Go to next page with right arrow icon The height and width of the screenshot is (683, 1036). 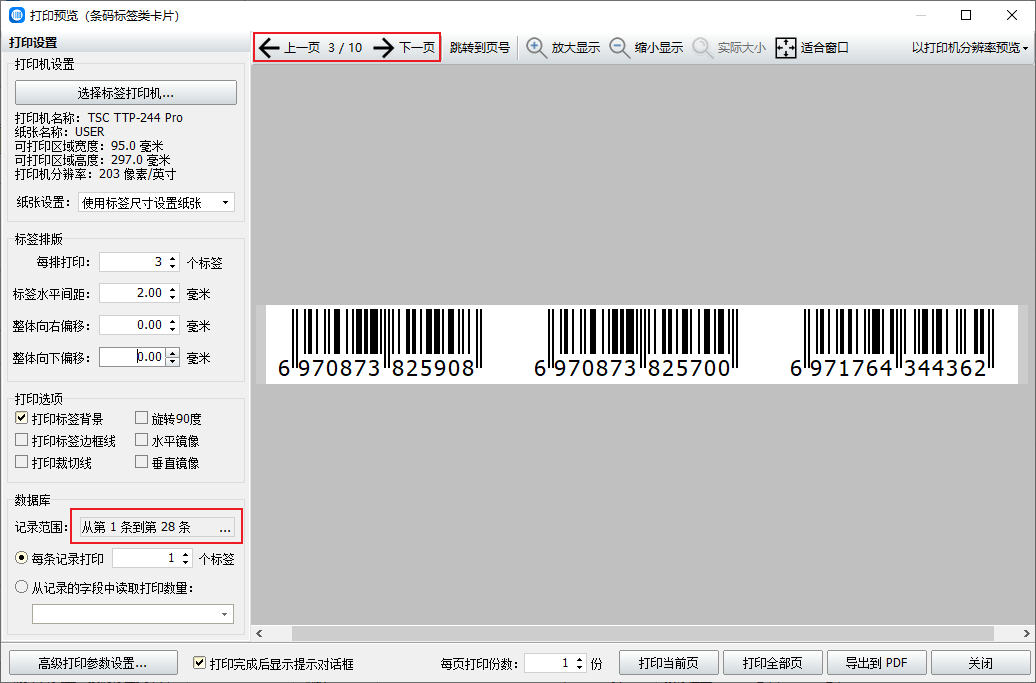[384, 48]
